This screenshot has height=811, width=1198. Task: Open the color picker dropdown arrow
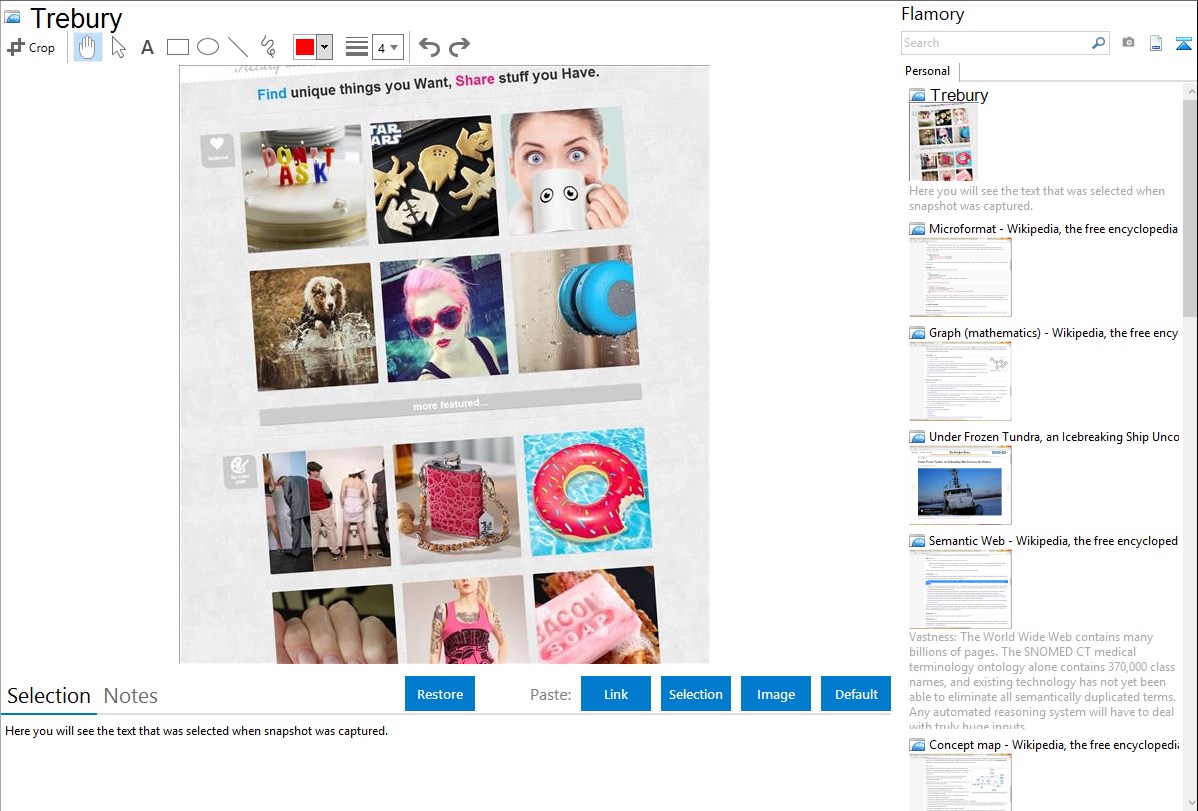tap(325, 47)
